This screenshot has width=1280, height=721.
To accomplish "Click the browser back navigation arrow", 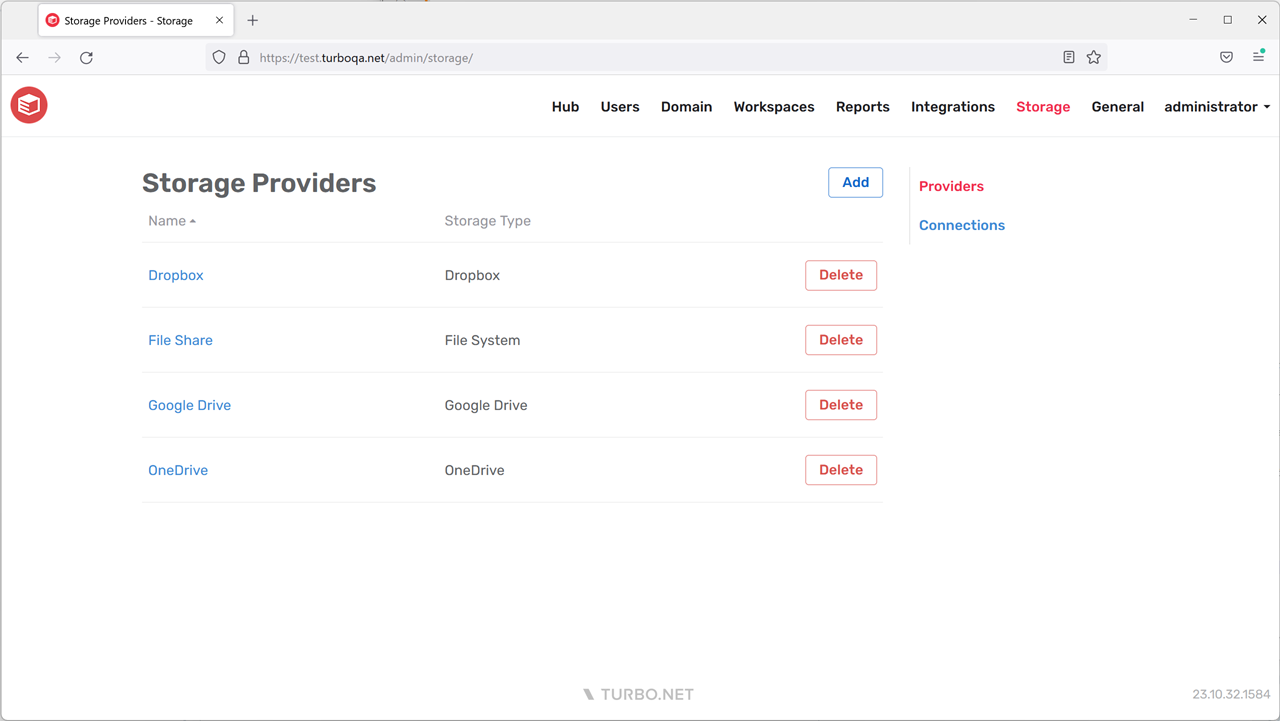I will point(22,57).
